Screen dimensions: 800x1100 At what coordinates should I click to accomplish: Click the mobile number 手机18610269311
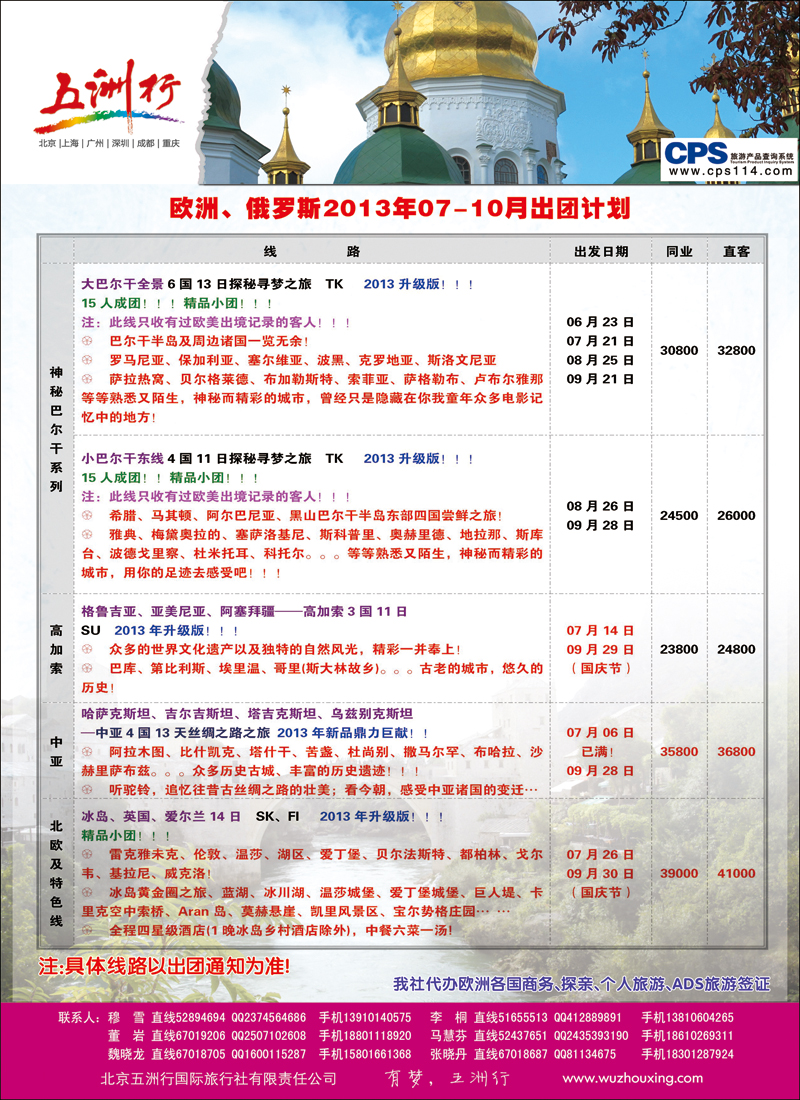pos(687,1035)
